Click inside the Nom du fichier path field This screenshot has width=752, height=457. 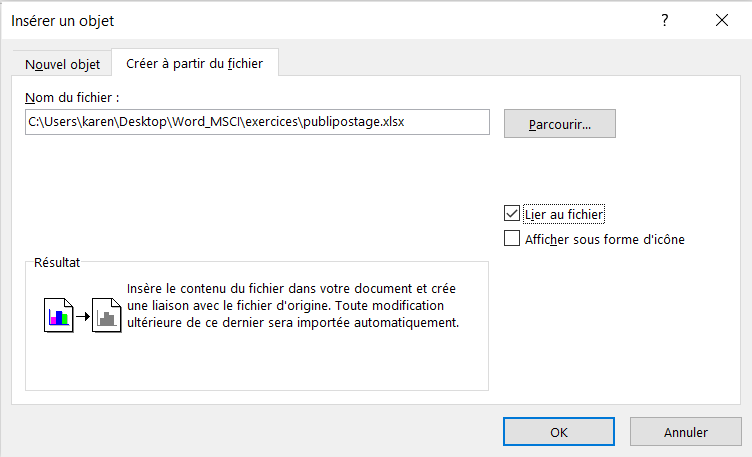coord(257,122)
